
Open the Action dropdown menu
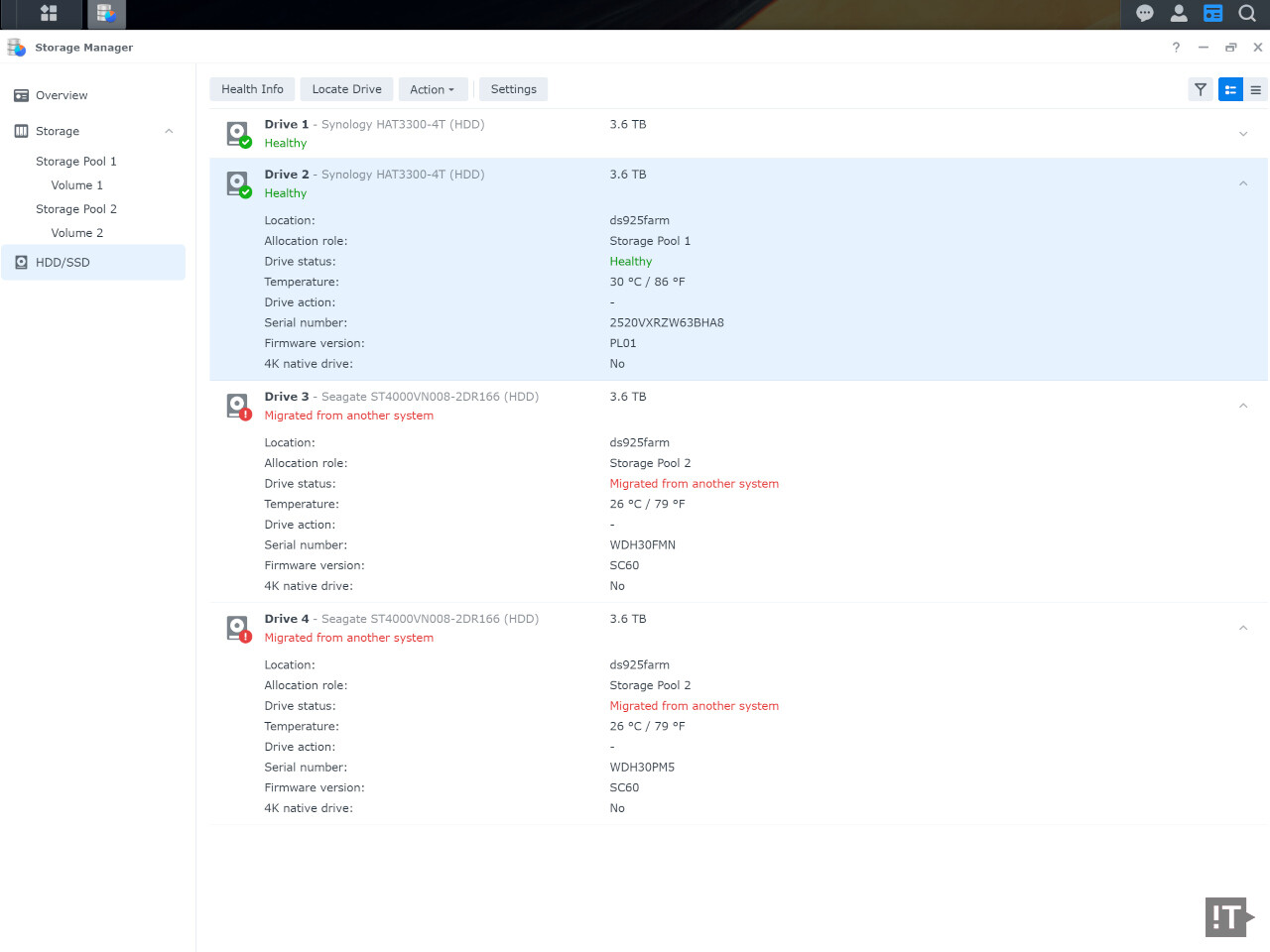pyautogui.click(x=432, y=89)
